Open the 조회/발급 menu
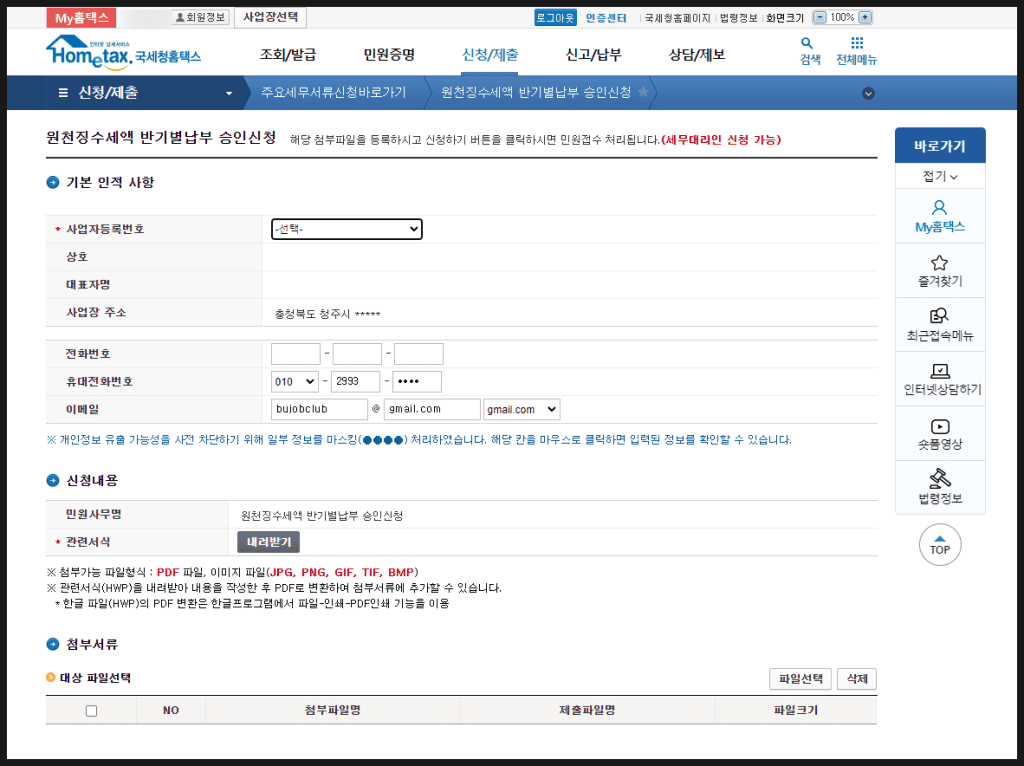This screenshot has width=1024, height=766. point(288,54)
